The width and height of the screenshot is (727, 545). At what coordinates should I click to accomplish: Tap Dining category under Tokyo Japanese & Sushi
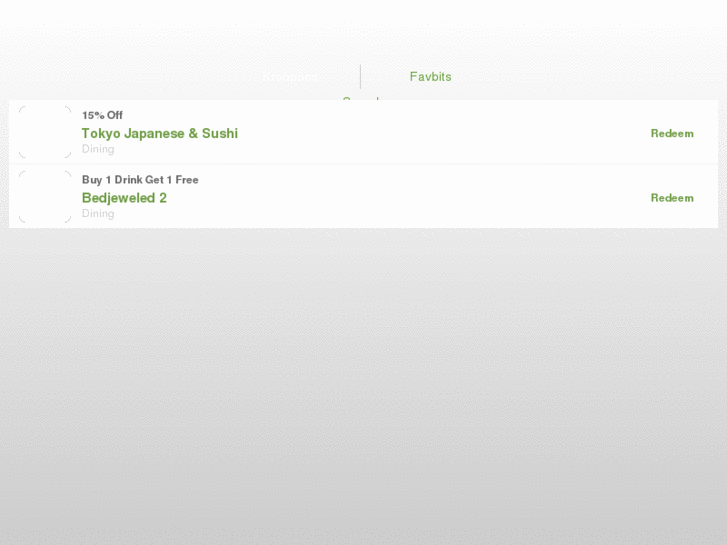coord(98,149)
